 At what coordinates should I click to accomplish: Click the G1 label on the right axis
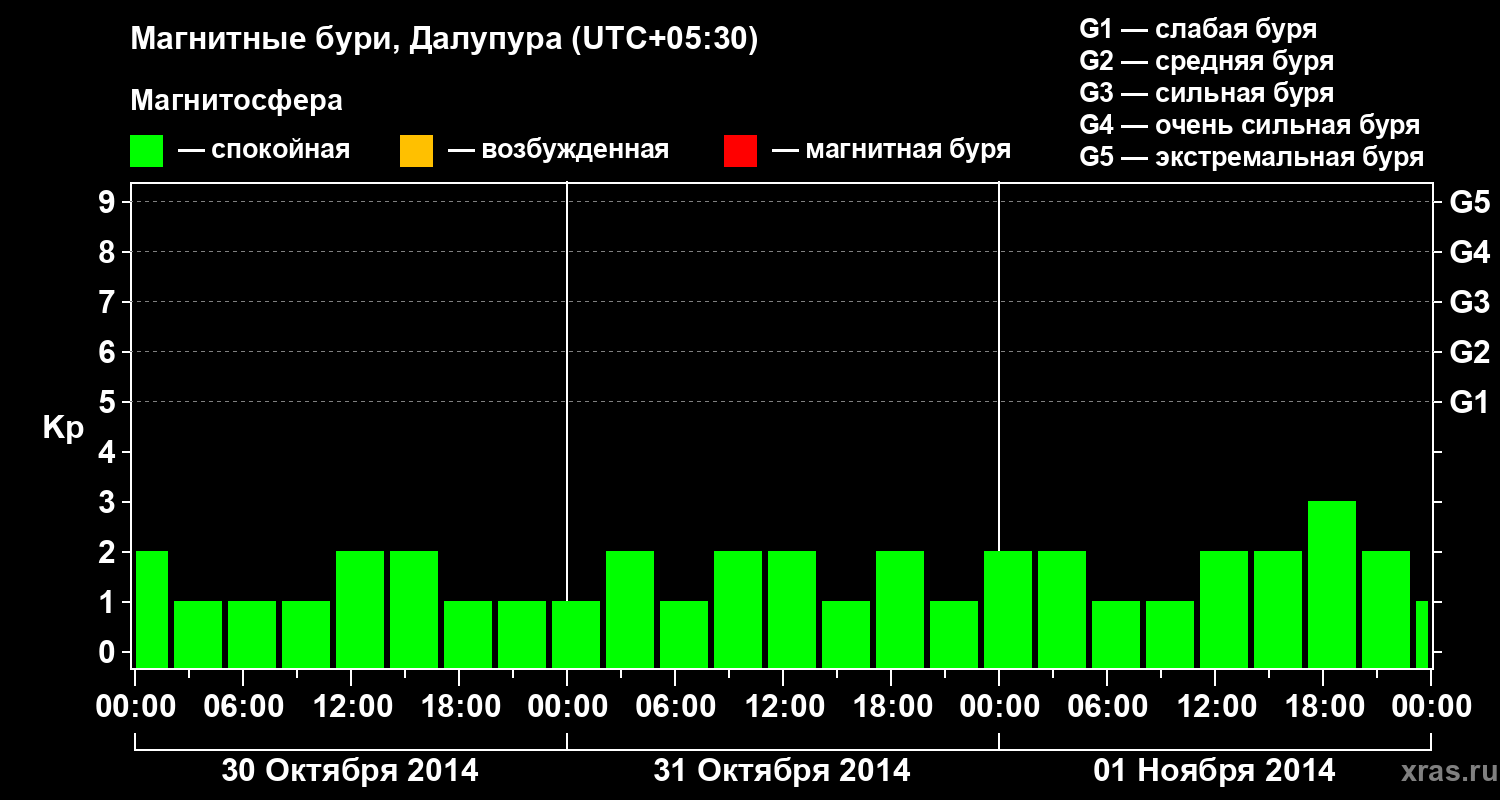click(1469, 402)
